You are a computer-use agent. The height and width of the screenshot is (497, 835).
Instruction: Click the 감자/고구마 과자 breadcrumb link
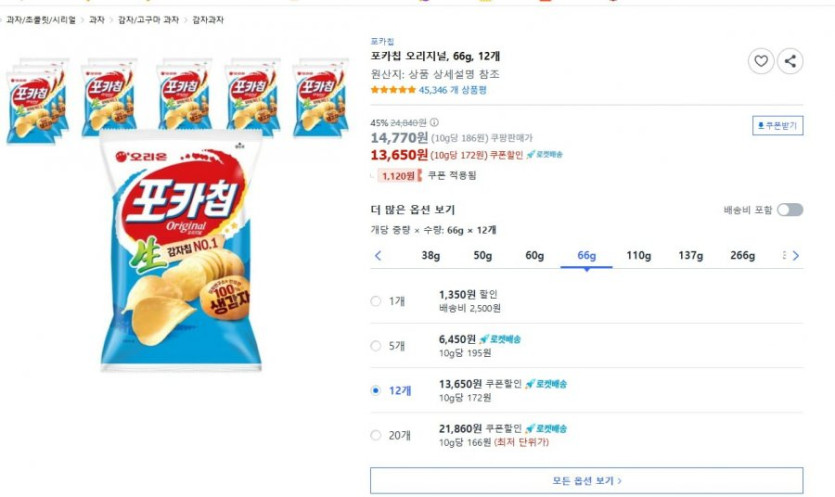click(149, 19)
